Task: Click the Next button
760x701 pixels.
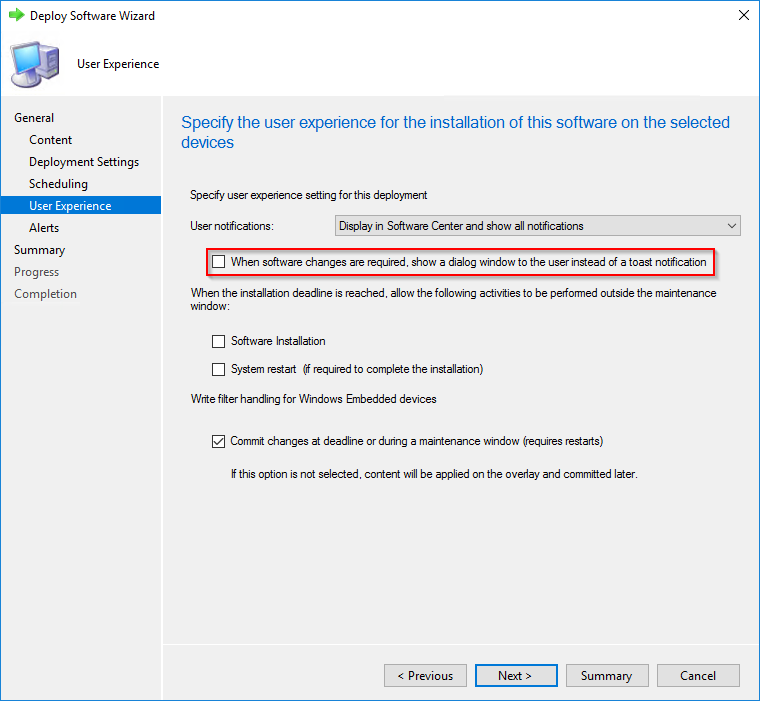Action: coord(515,676)
